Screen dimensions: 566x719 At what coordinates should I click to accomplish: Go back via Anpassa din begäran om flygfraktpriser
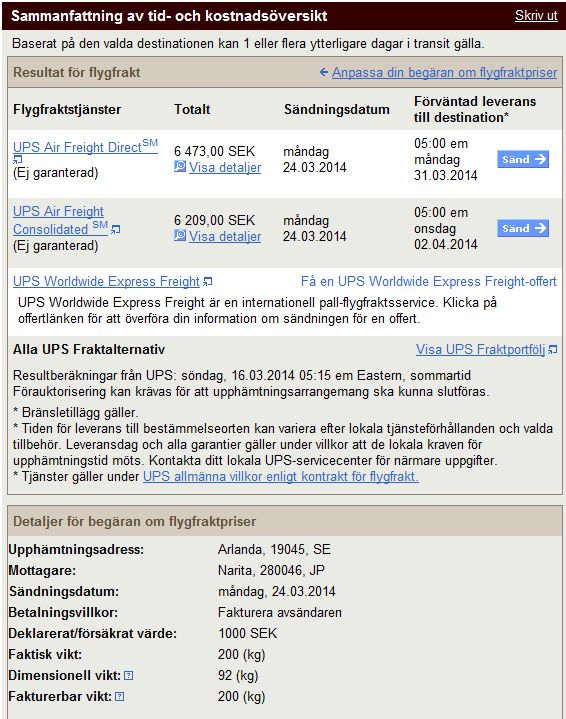coord(444,72)
